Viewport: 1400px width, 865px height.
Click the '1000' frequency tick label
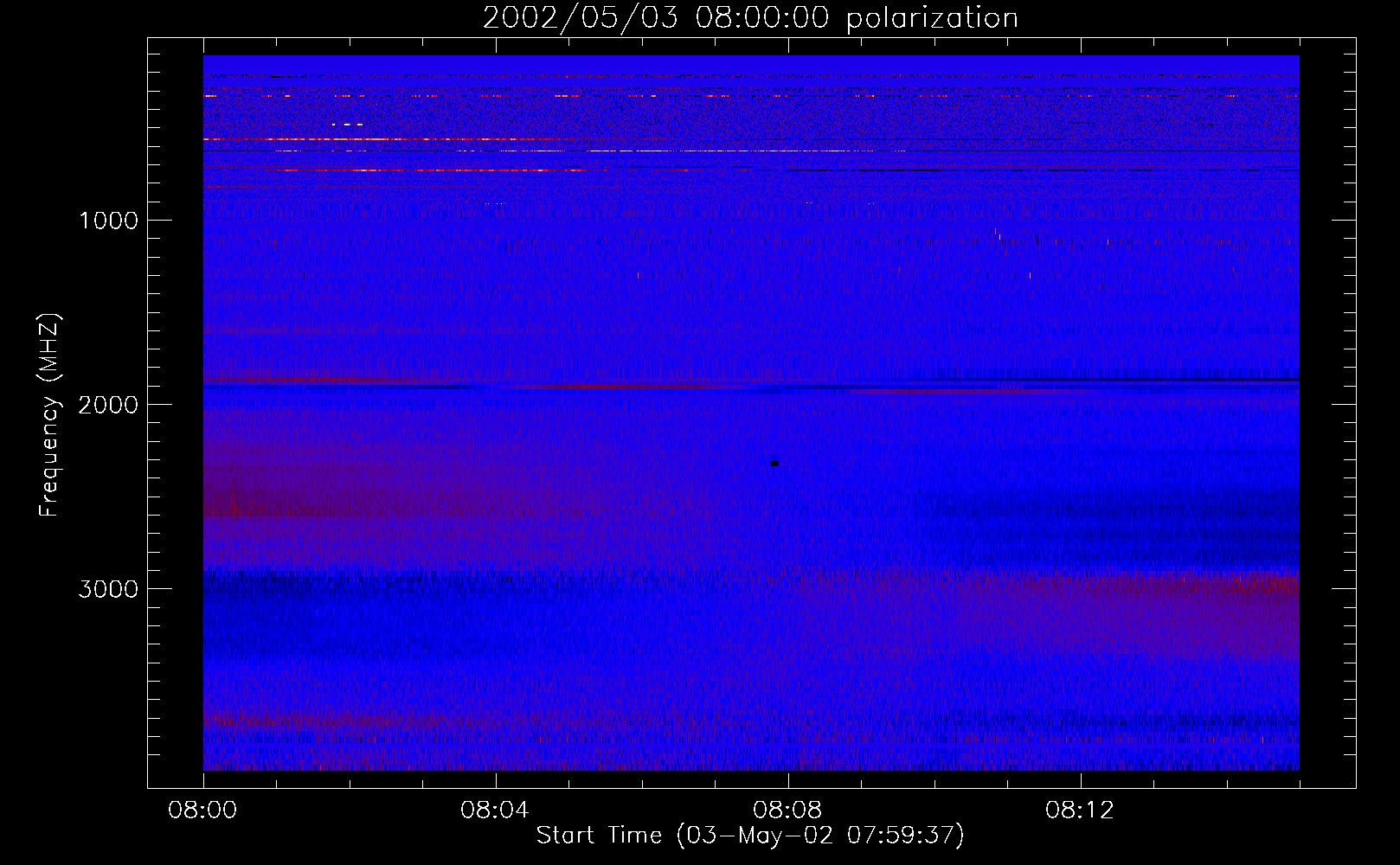tap(108, 221)
